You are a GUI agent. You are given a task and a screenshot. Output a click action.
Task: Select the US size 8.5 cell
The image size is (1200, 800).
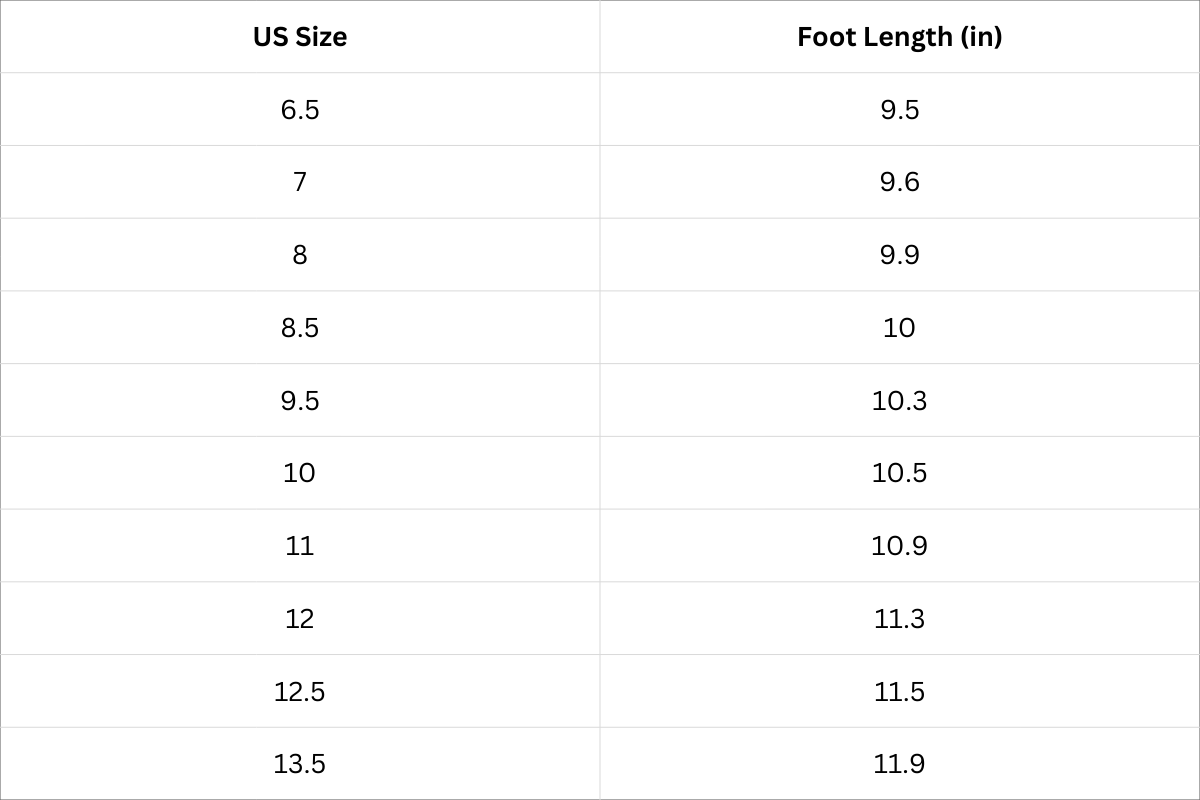tap(300, 328)
